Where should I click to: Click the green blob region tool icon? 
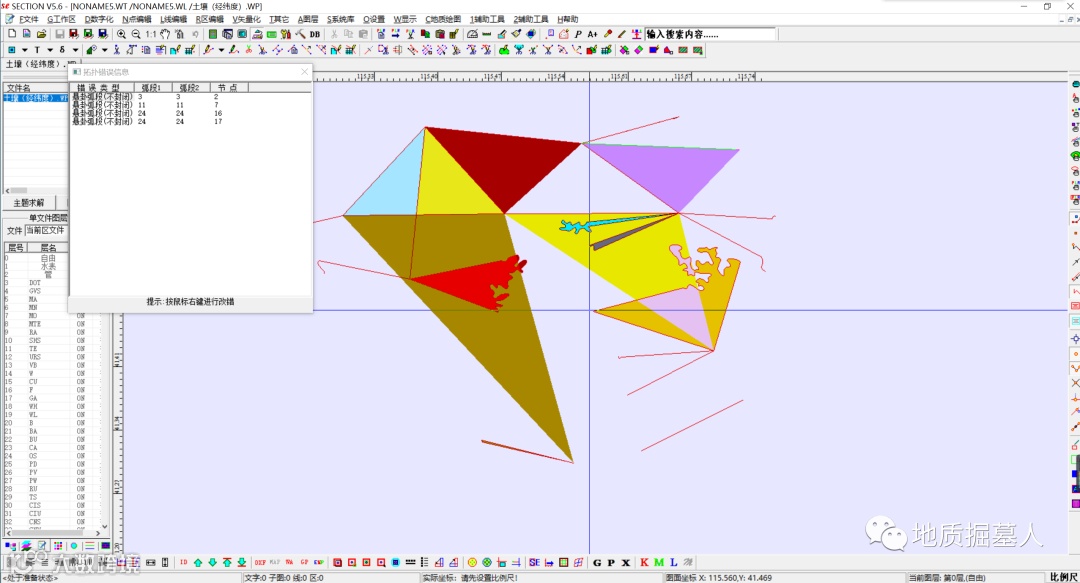(504, 50)
